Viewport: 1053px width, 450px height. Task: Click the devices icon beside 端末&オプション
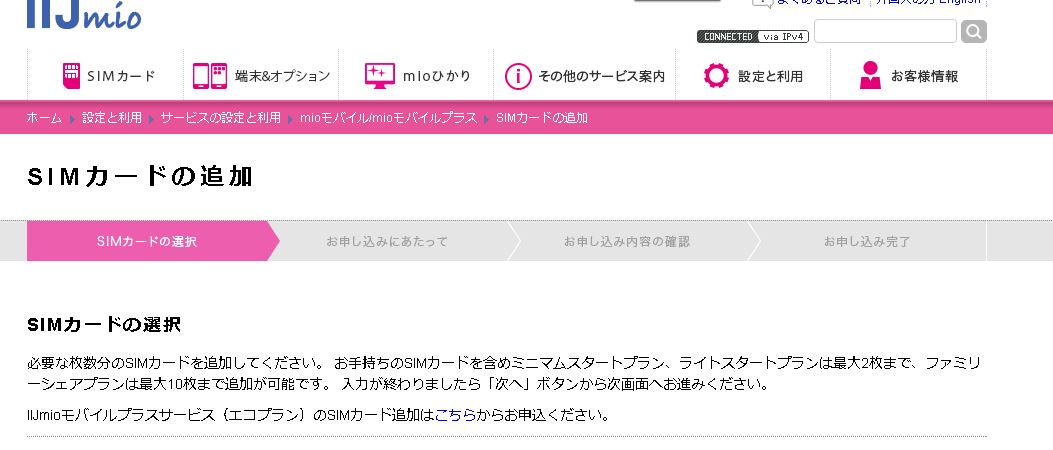[x=210, y=76]
